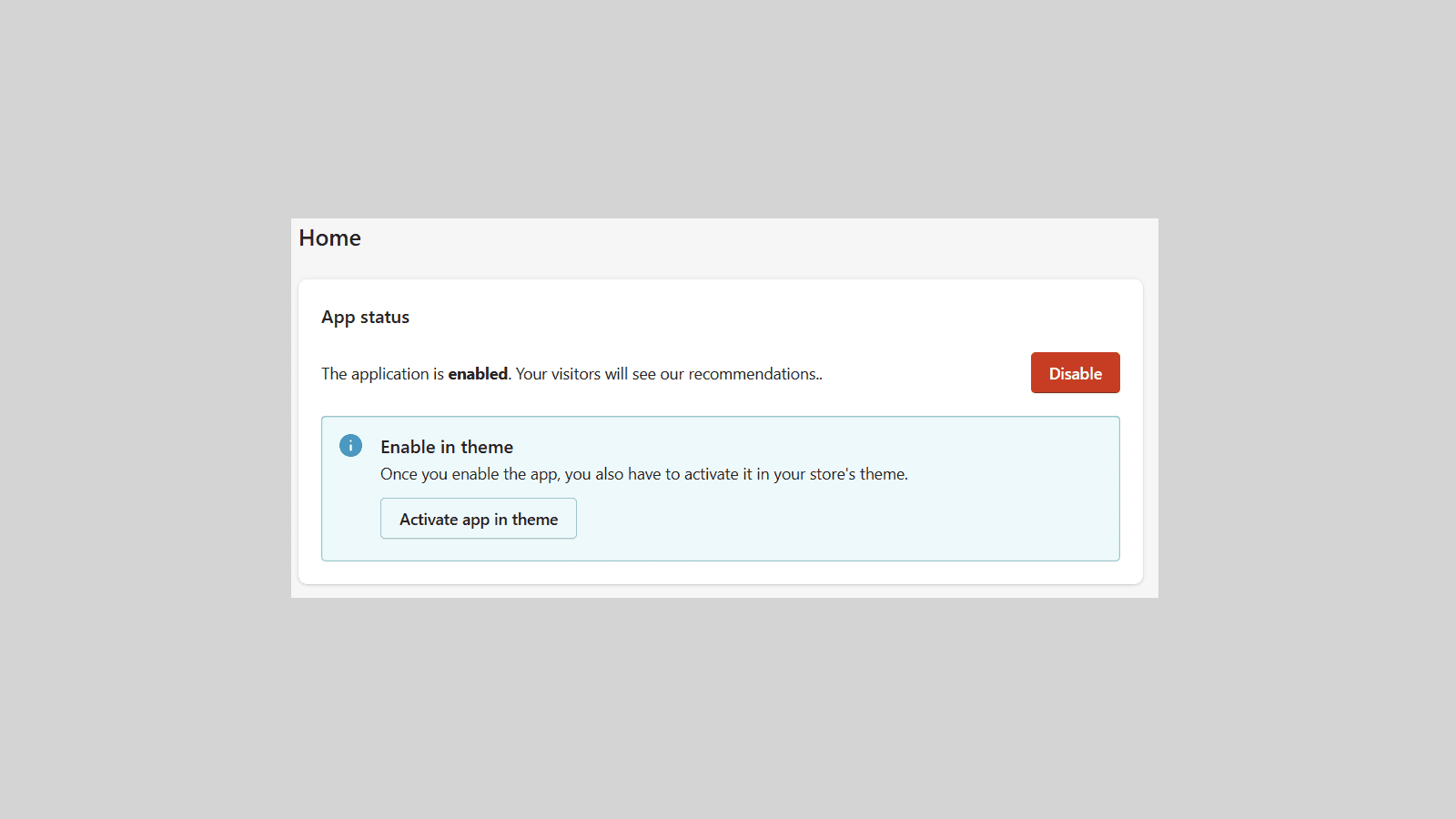Open theme activation via the outlined button

(x=478, y=519)
